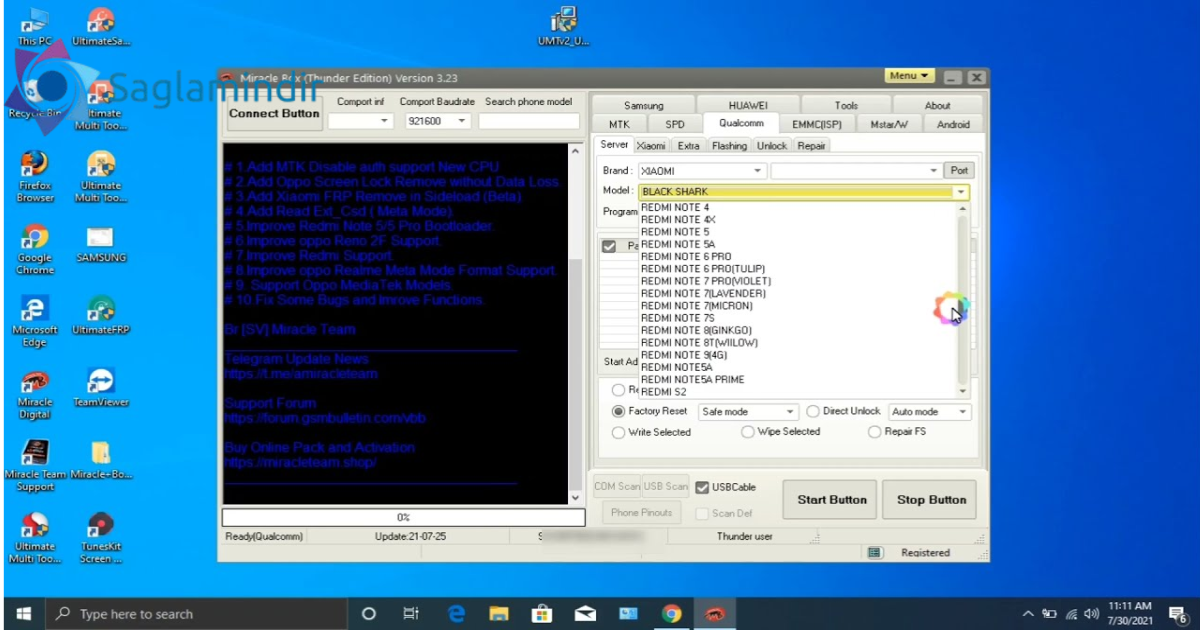
Task: Open the Windows Start menu
Action: (x=23, y=613)
